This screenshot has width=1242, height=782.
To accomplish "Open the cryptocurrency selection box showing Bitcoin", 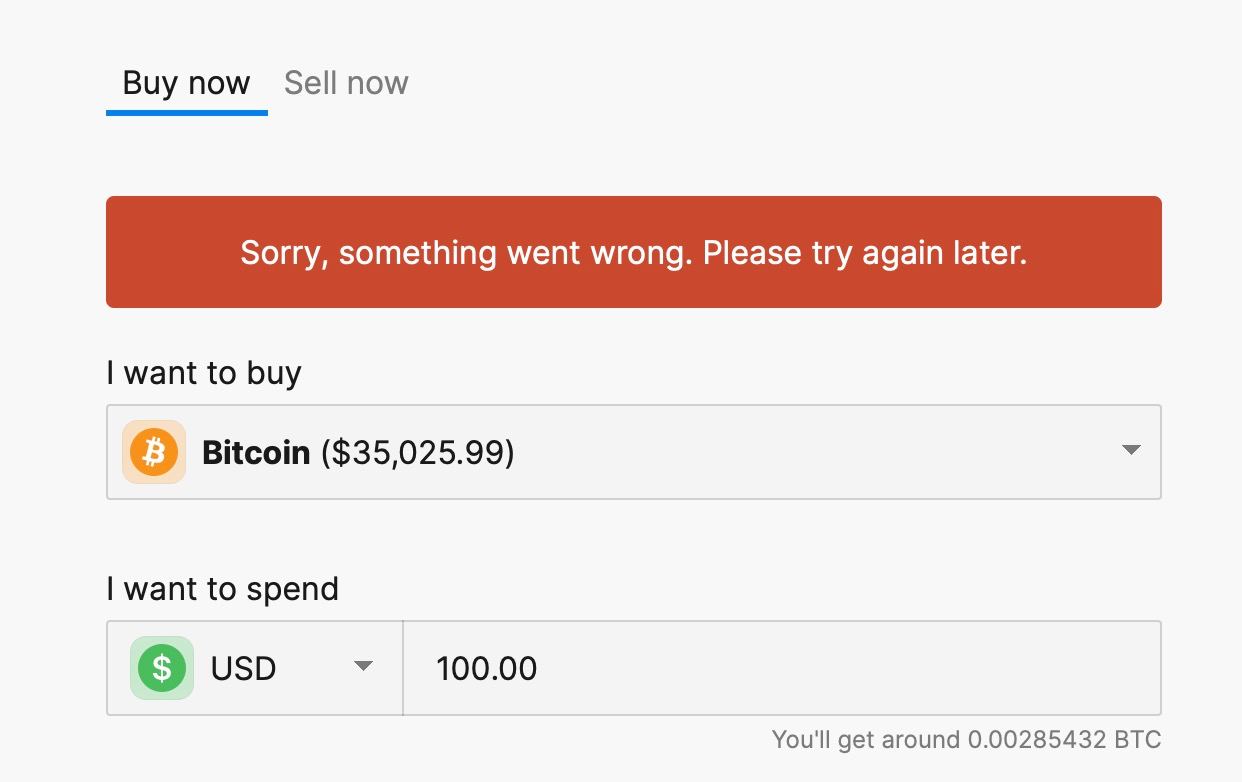I will point(634,452).
